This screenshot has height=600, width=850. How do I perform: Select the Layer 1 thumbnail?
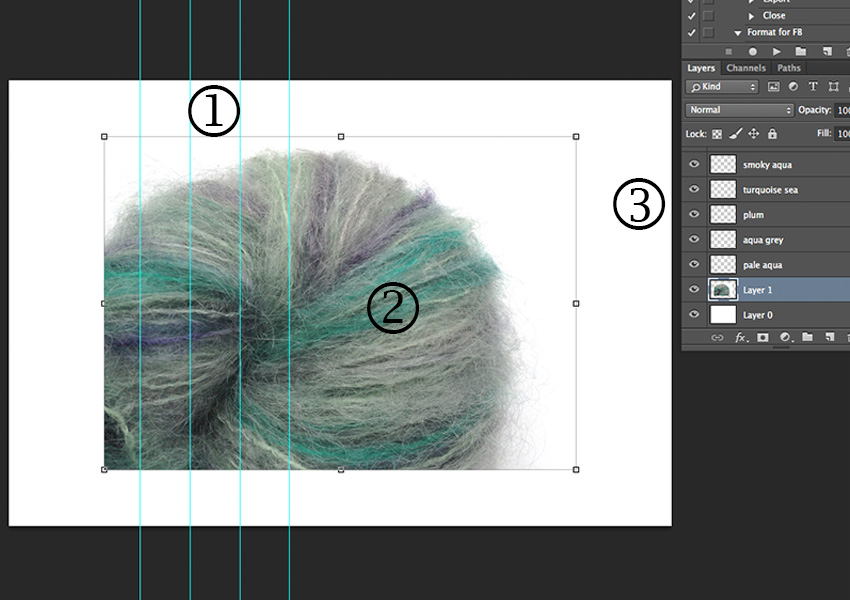point(722,289)
